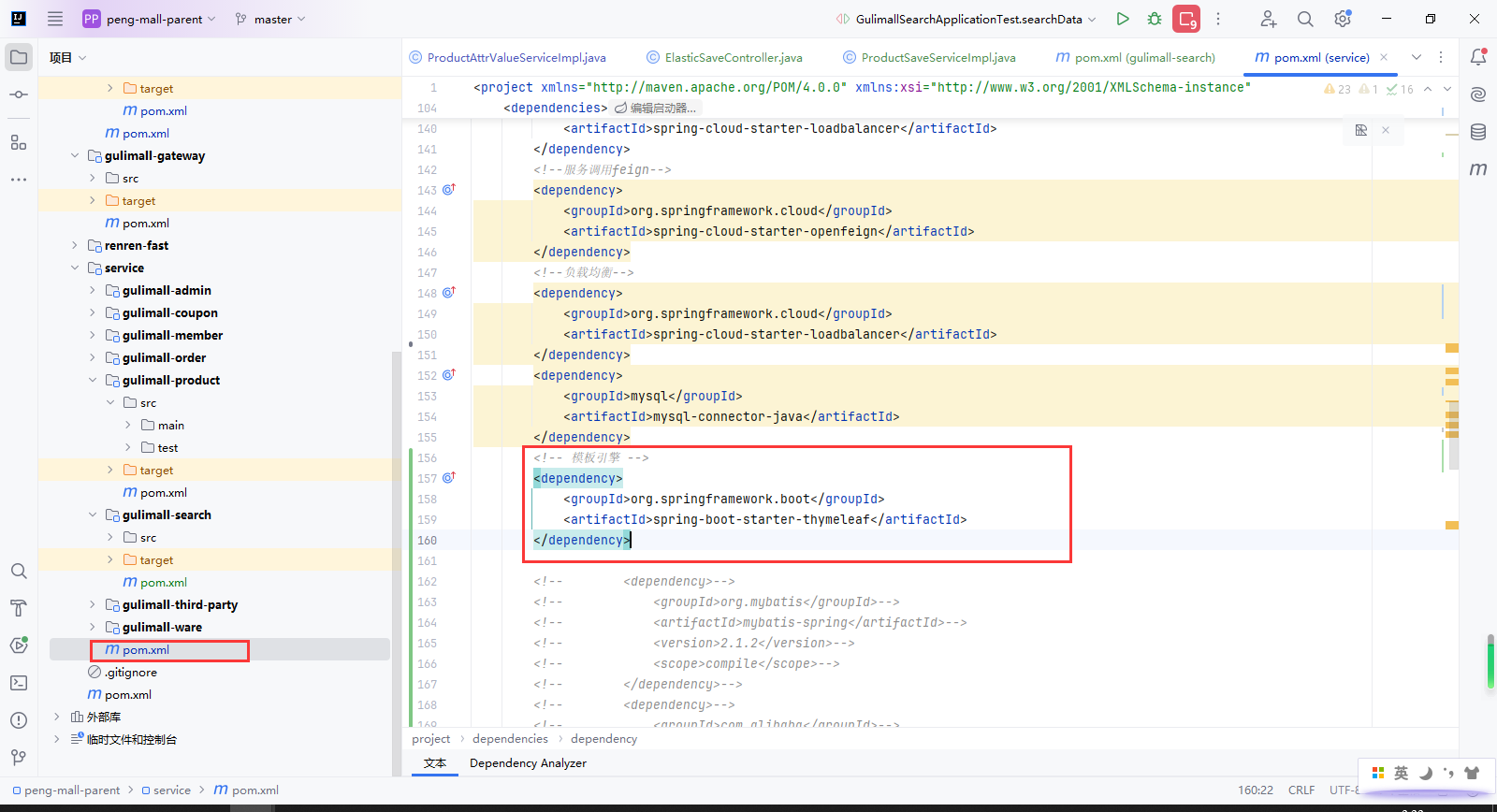
Task: Open the Problems tool window
Action: pos(19,720)
